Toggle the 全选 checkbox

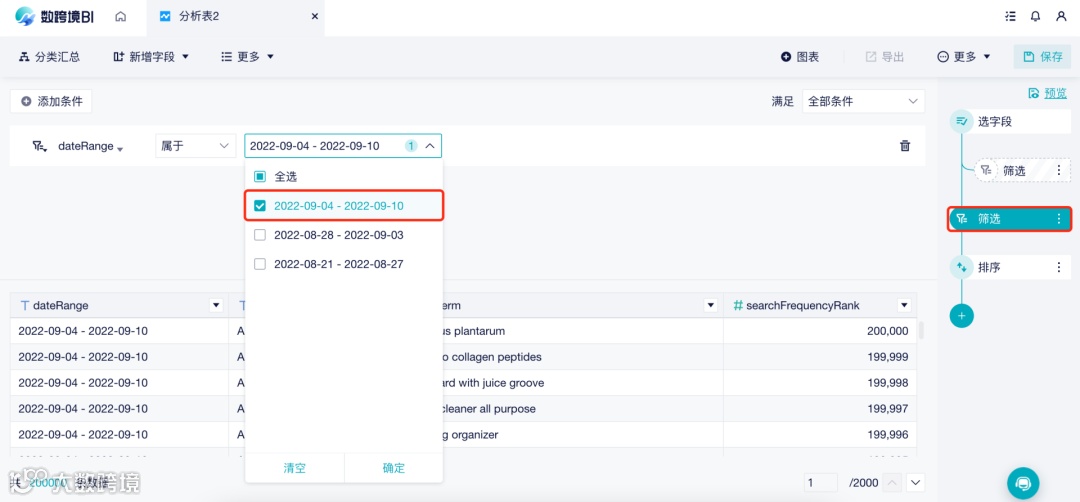[x=260, y=177]
